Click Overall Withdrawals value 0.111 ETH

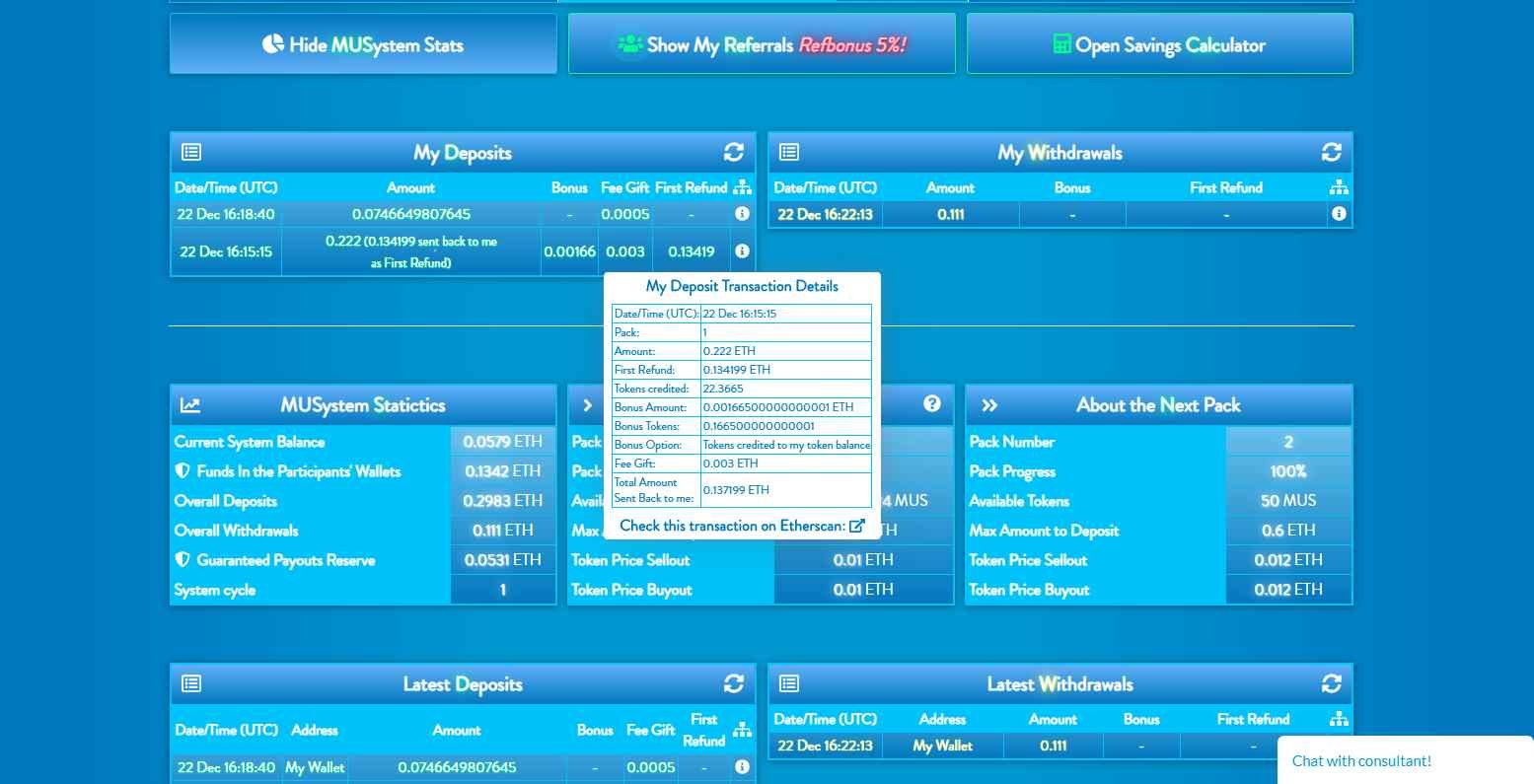(x=503, y=531)
